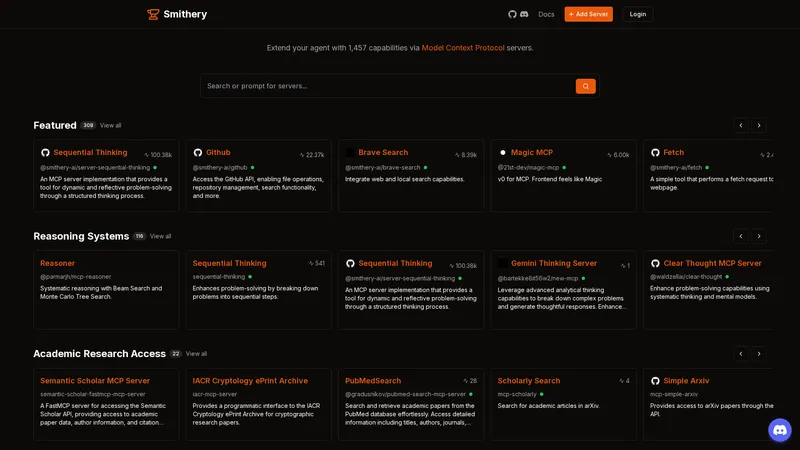This screenshot has width=800, height=450.
Task: Click the Brave Search card icon
Action: click(x=350, y=153)
